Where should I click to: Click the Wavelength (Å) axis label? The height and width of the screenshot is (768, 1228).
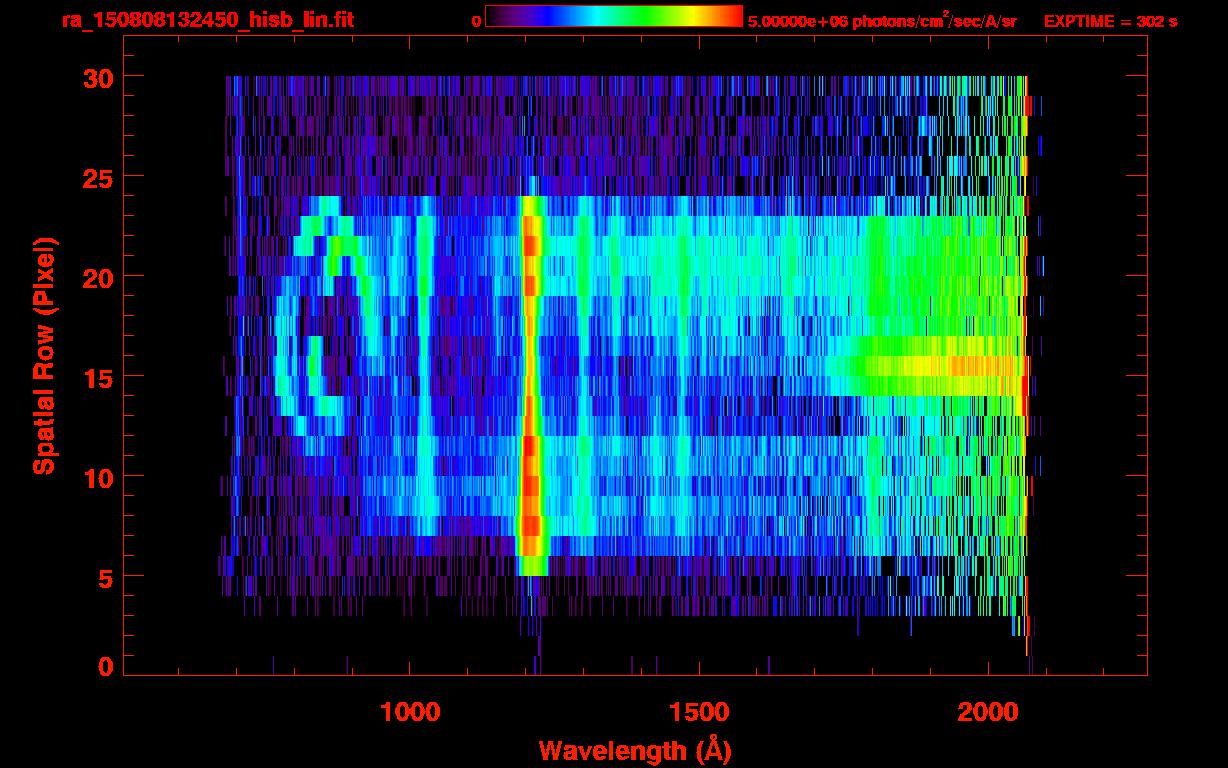point(635,750)
